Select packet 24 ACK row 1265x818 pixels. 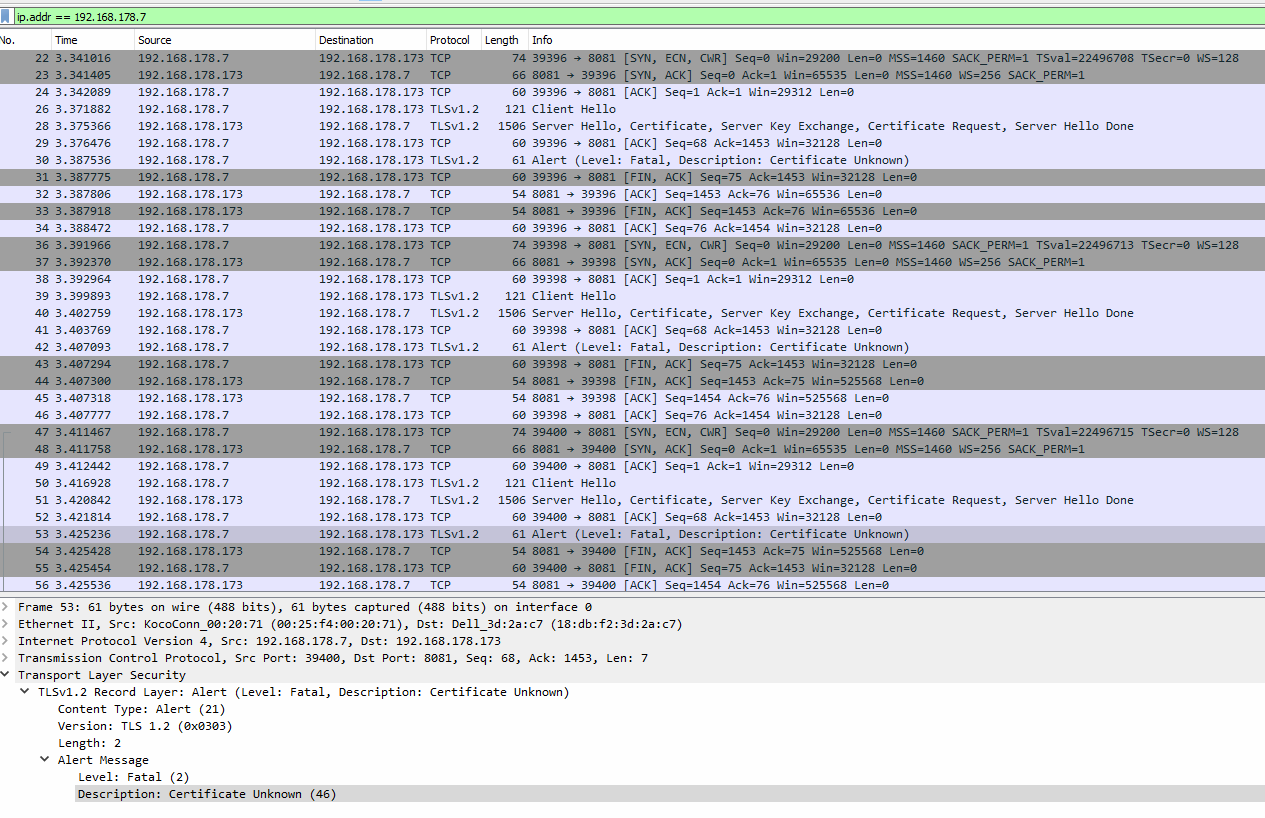tap(632, 92)
